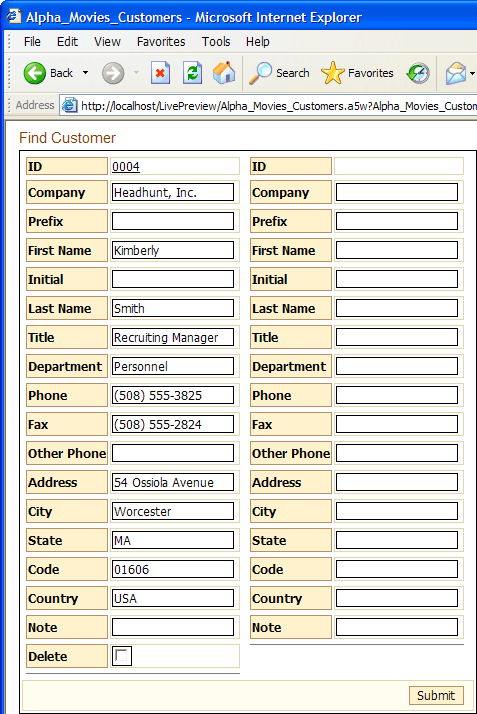Image resolution: width=477 pixels, height=714 pixels.
Task: Submit the customer form
Action: coord(436,695)
